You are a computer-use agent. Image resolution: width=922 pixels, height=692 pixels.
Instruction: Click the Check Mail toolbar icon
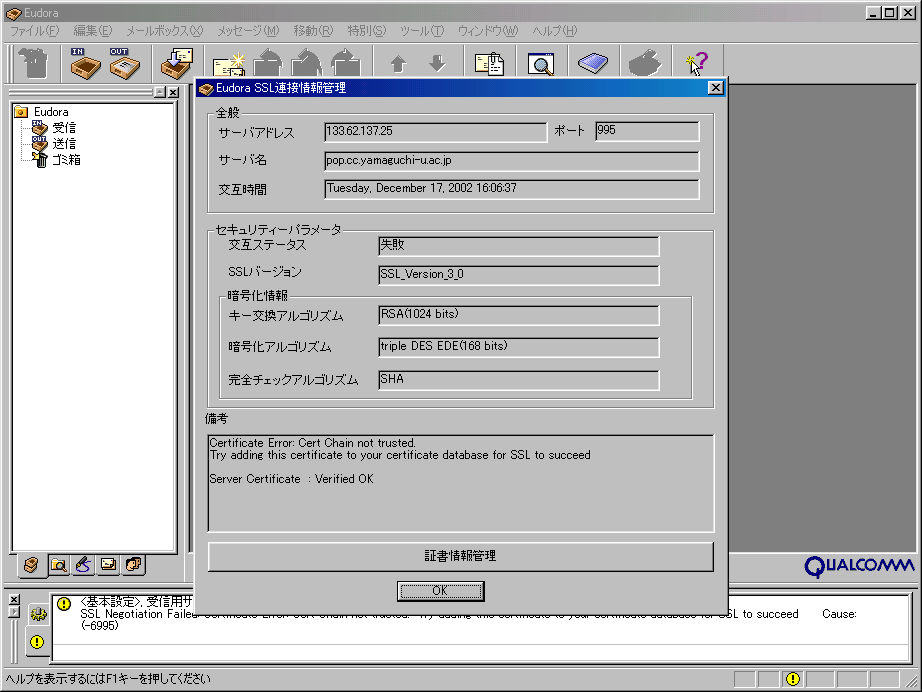(178, 63)
